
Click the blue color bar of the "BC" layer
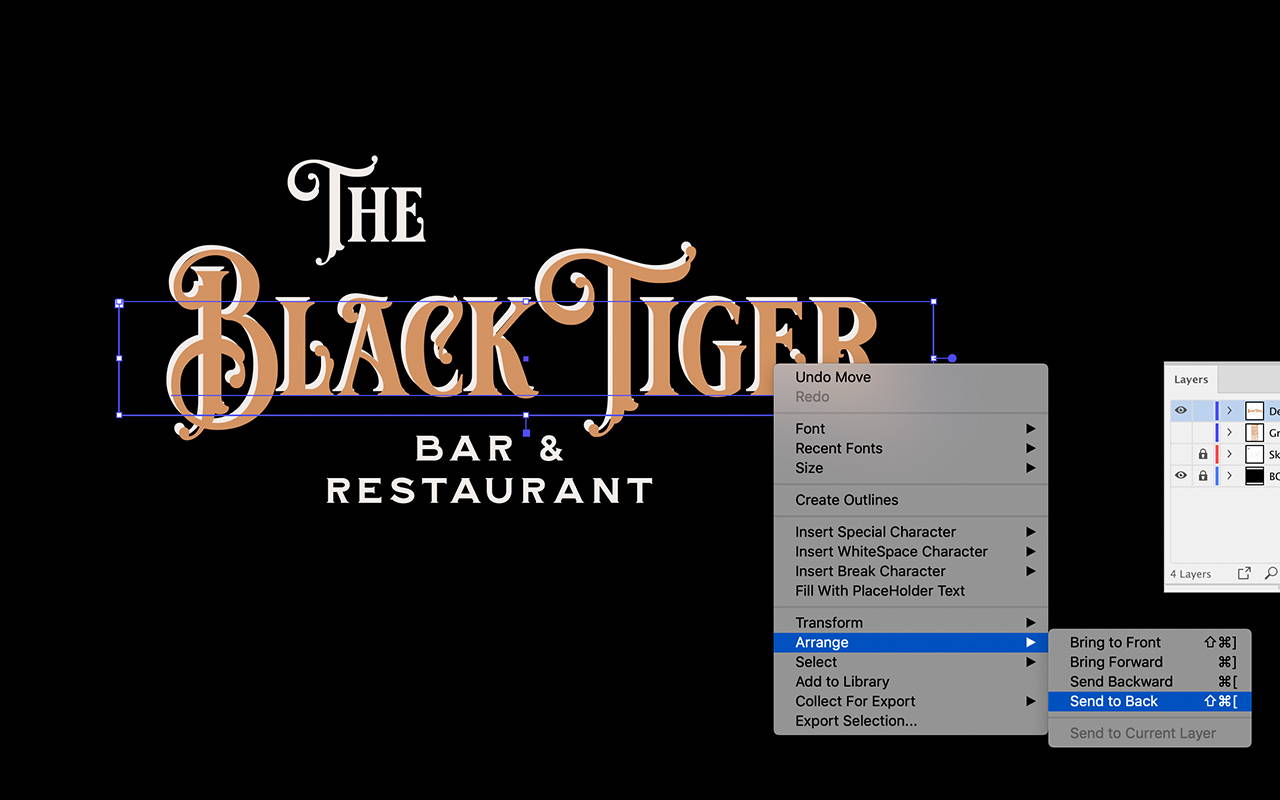tap(1217, 476)
